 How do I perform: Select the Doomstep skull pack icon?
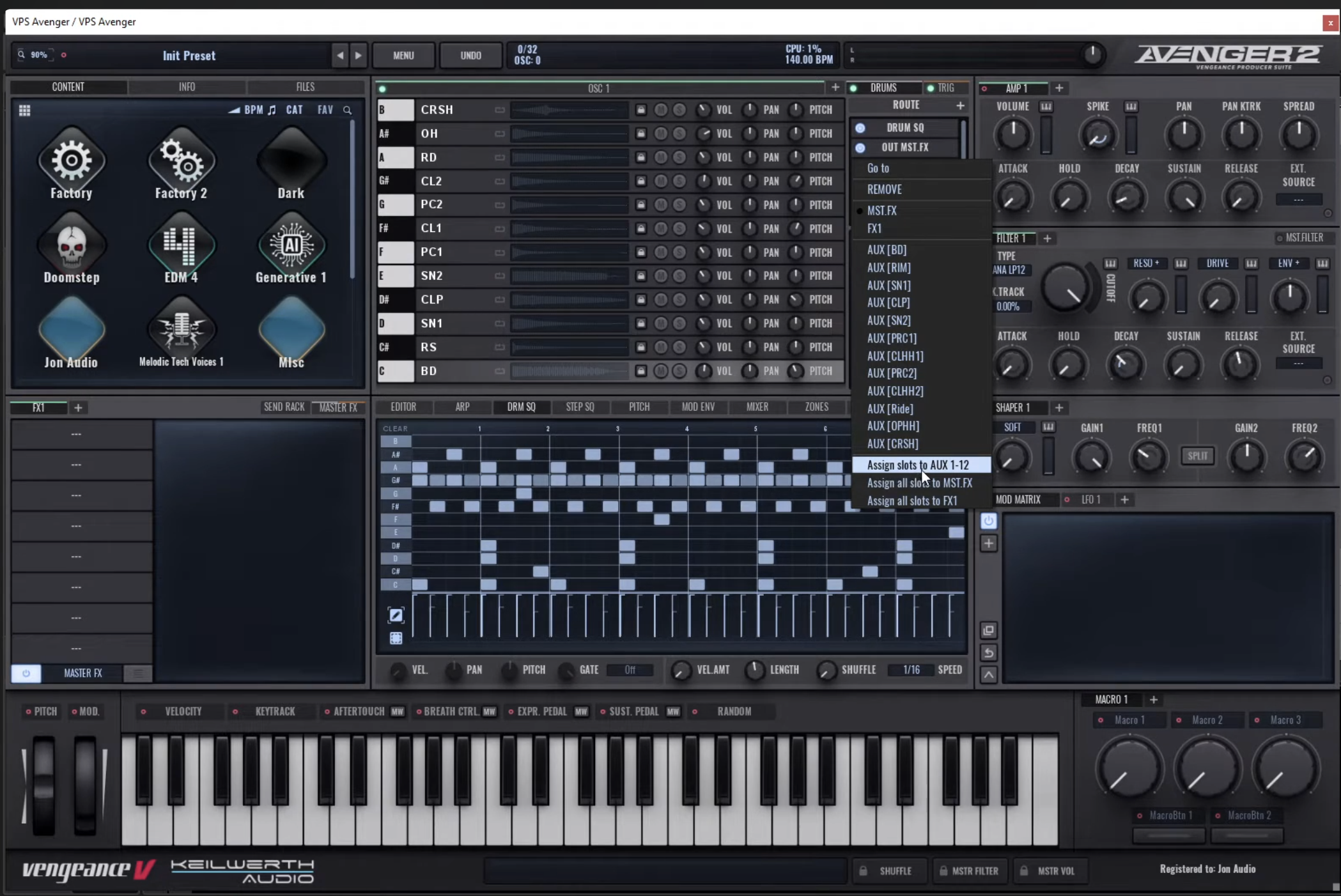pos(71,246)
